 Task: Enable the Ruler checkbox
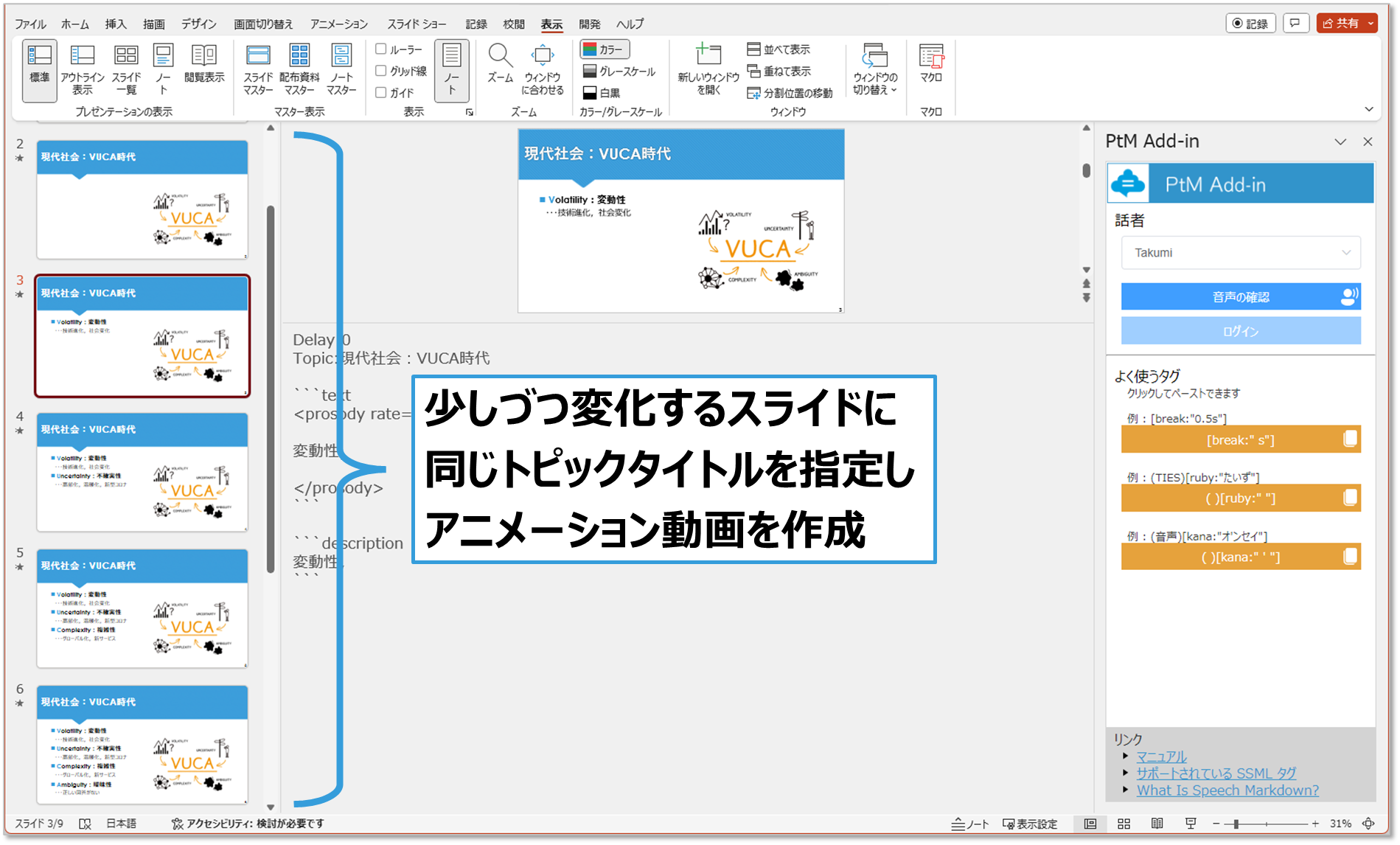(381, 49)
